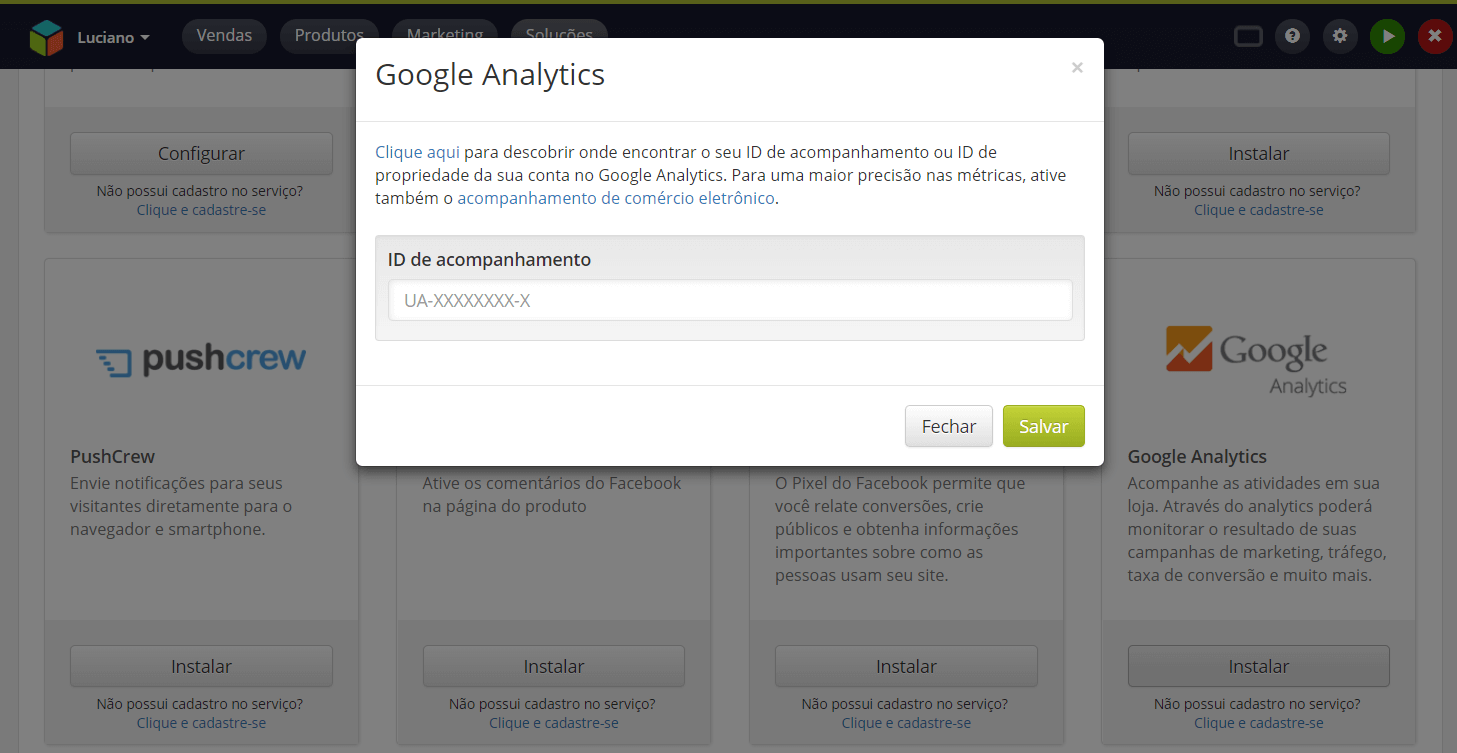The image size is (1457, 753).
Task: Click 'Clique e cadastre-se' under PushCrew
Action: coord(201,723)
